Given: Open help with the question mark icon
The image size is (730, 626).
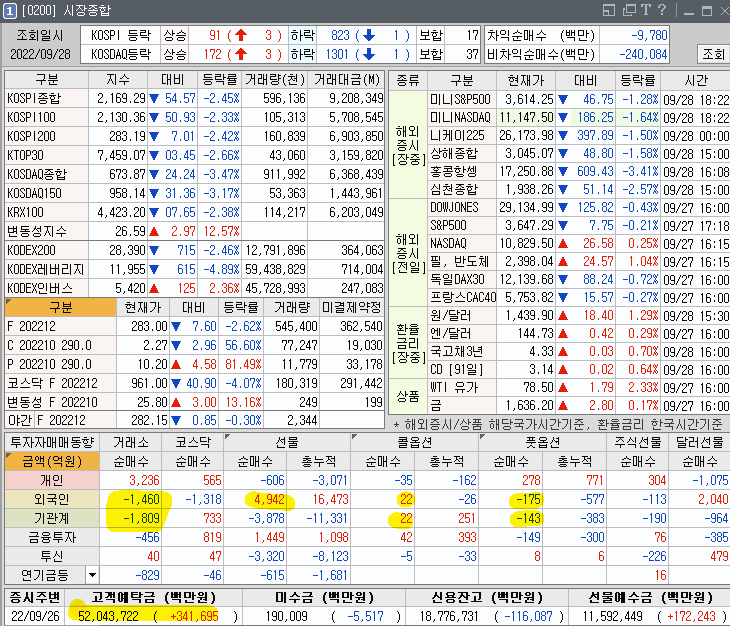Looking at the screenshot, I should pos(662,9).
